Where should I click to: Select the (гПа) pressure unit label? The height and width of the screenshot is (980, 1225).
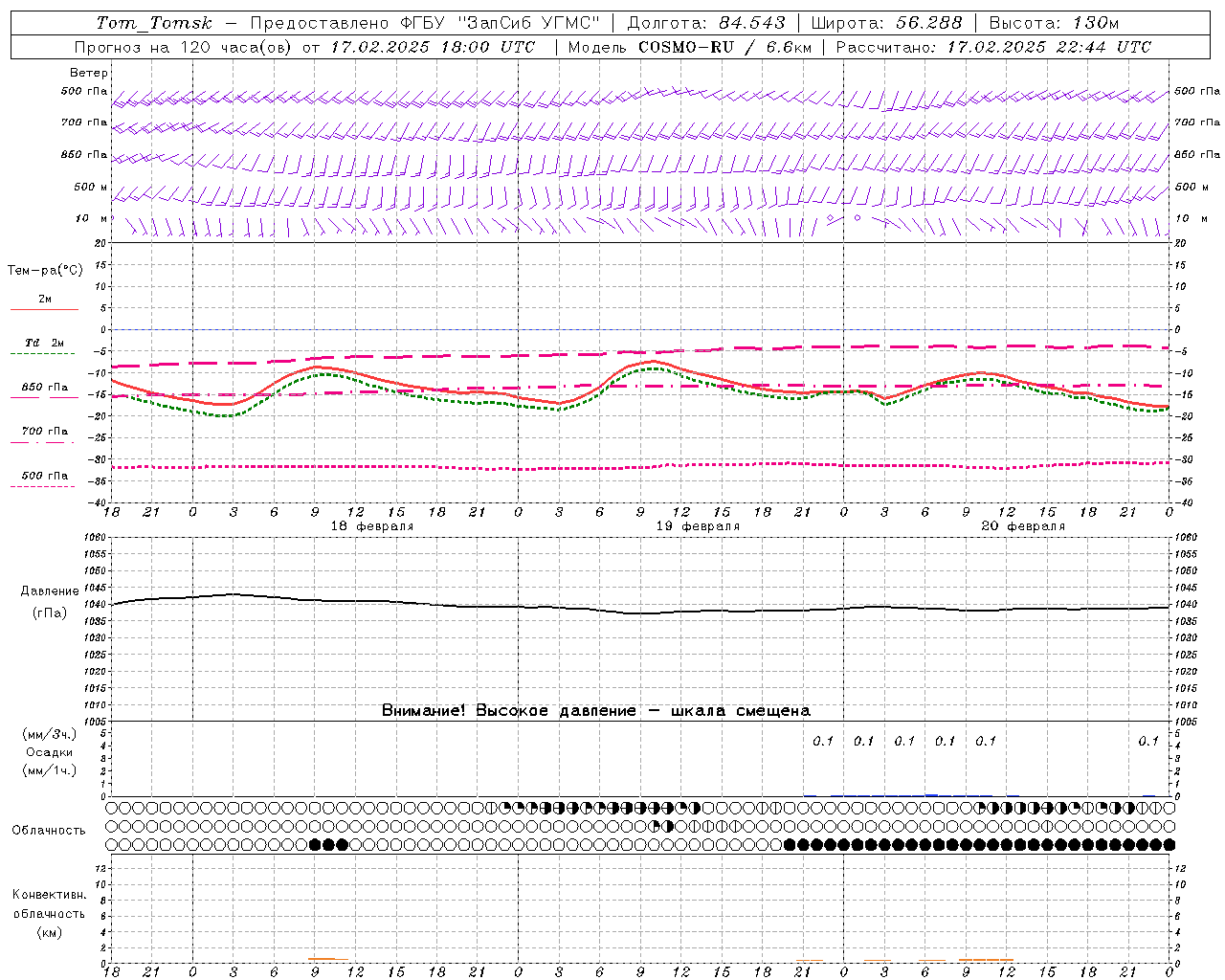tap(50, 612)
